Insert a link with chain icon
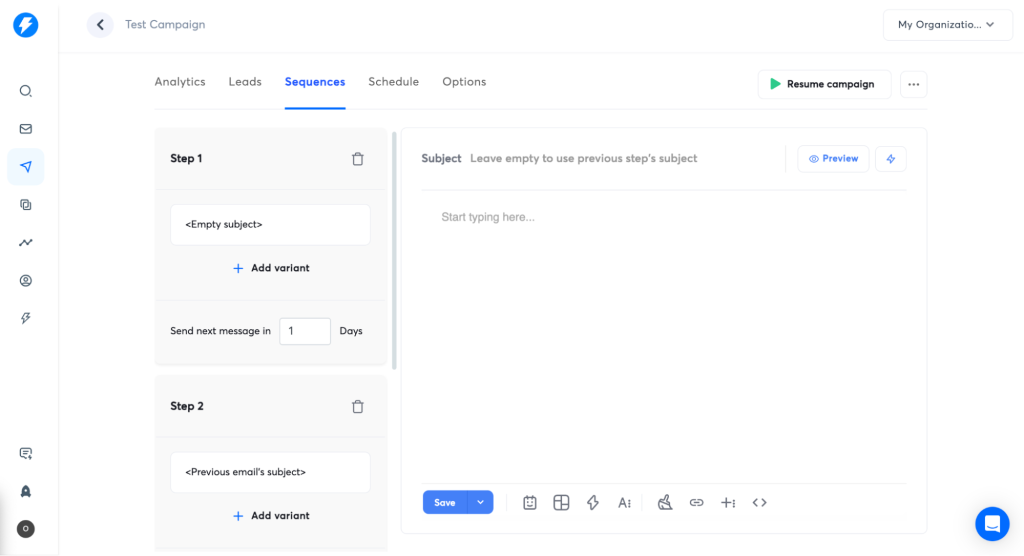Viewport: 1024px width, 556px height. (696, 502)
